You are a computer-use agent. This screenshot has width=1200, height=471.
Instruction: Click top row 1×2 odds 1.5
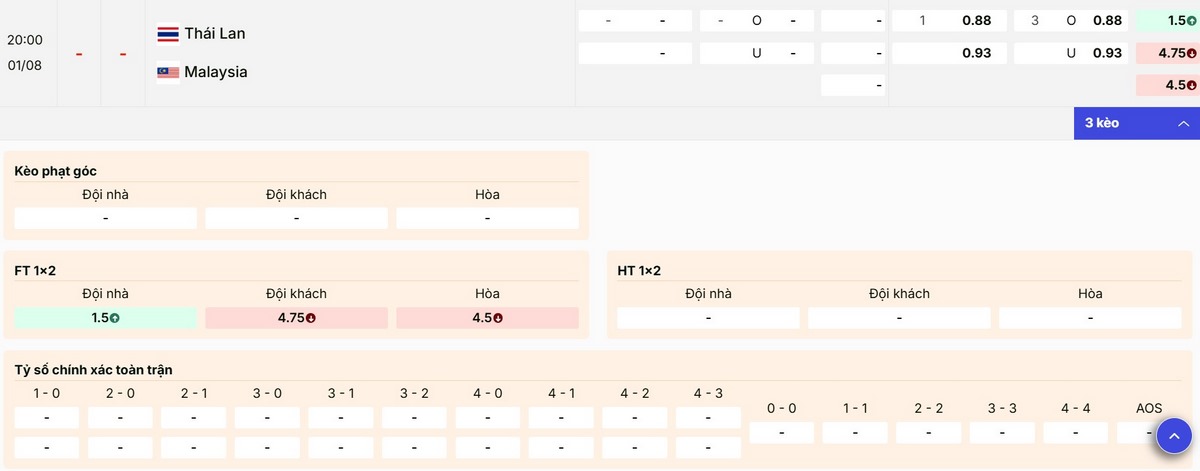point(1168,21)
